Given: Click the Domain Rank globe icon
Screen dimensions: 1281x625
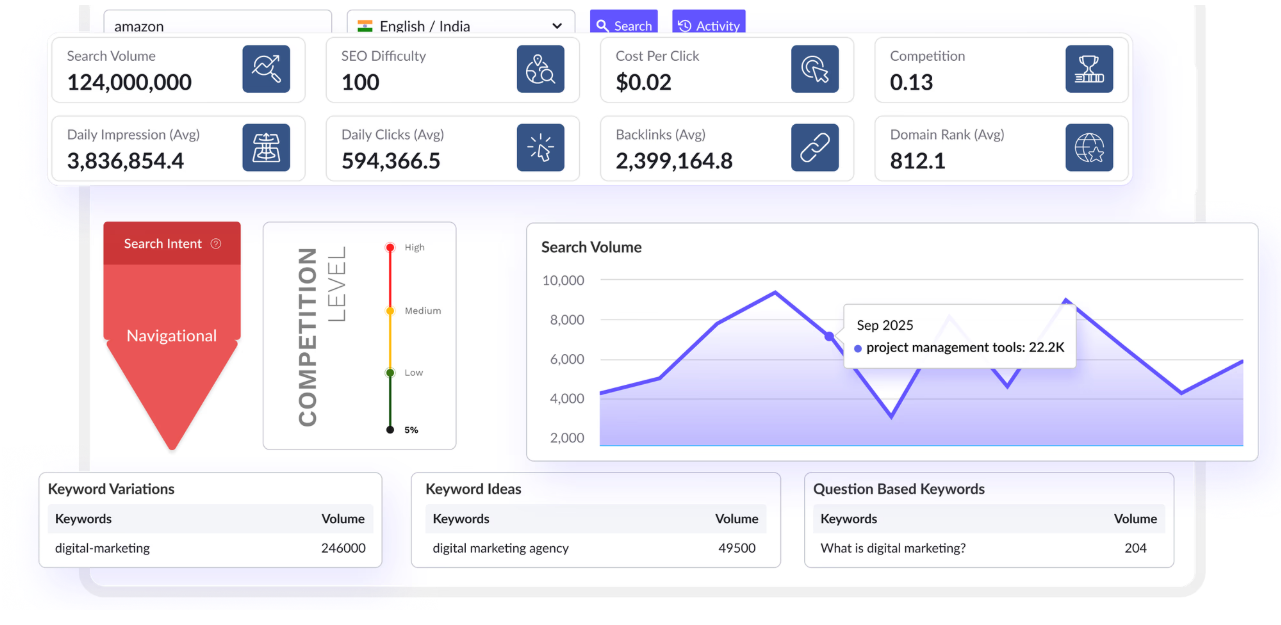Looking at the screenshot, I should click(1089, 148).
